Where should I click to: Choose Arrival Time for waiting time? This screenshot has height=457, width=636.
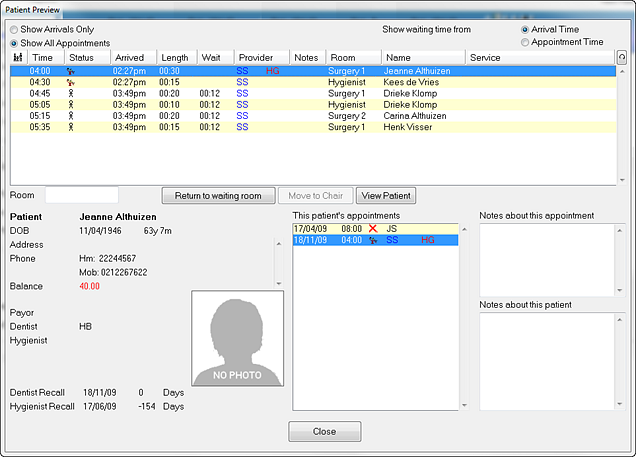(525, 30)
